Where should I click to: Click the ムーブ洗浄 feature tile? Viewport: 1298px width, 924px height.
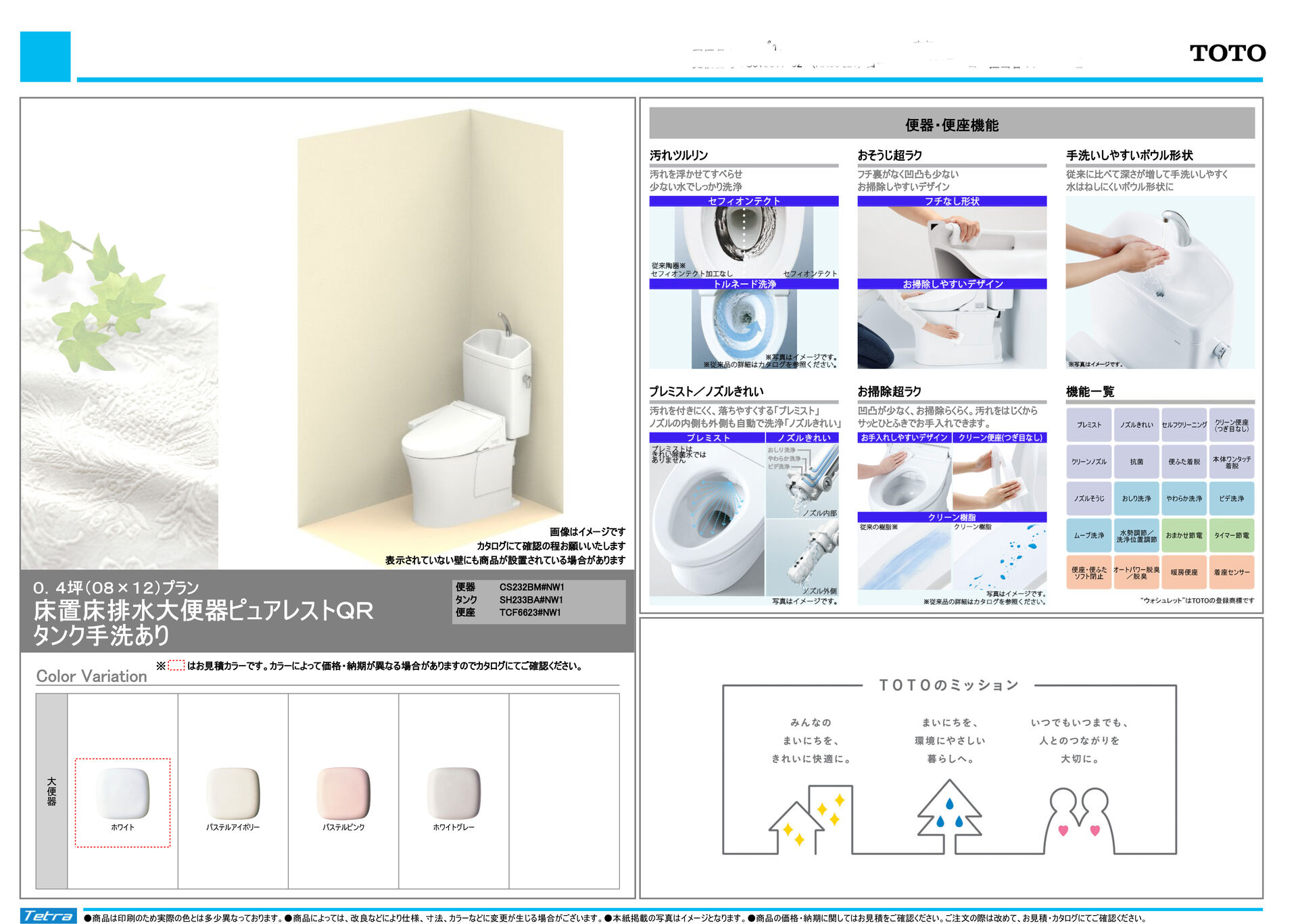pos(1088,535)
